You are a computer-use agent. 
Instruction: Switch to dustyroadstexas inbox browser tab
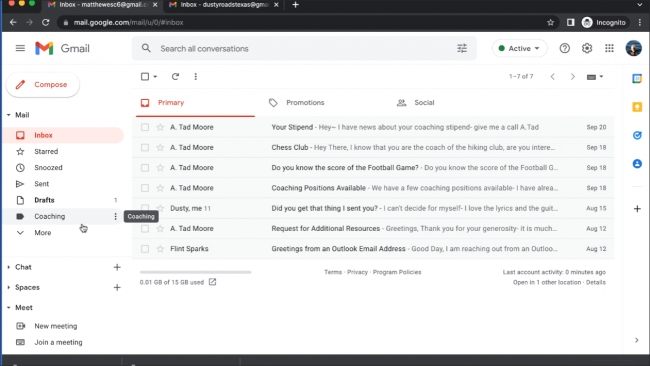(223, 5)
